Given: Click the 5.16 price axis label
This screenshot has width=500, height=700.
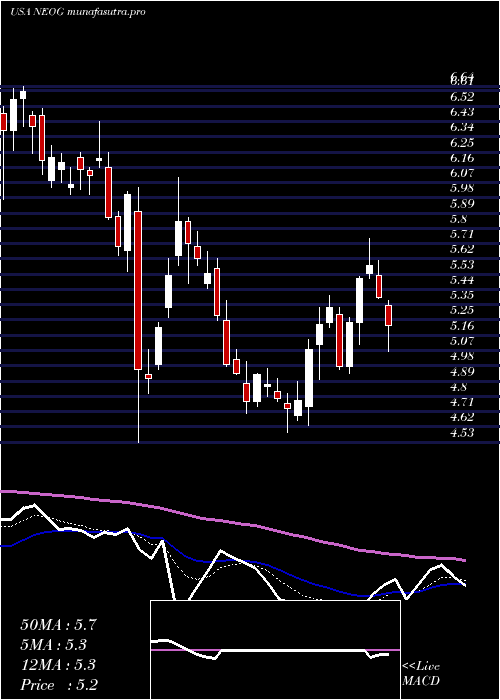Looking at the screenshot, I should point(462,326).
